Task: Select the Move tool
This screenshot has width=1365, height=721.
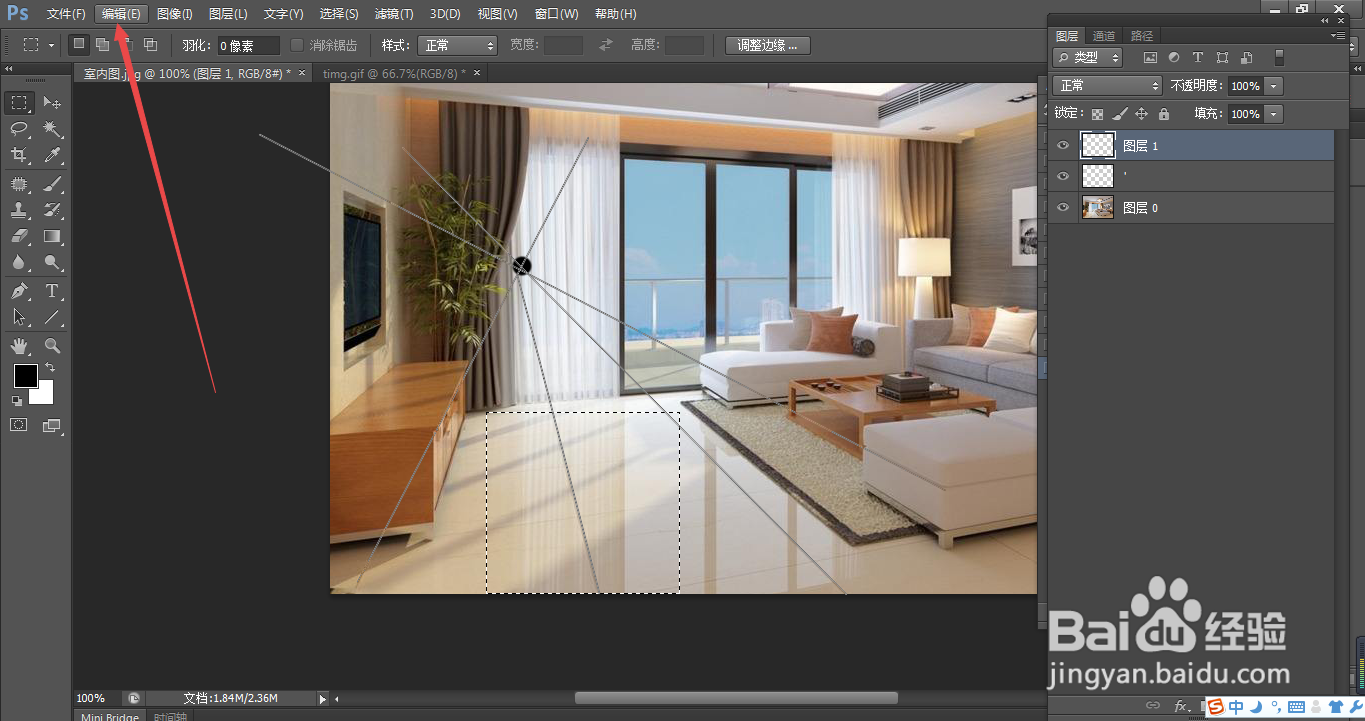Action: pos(52,103)
